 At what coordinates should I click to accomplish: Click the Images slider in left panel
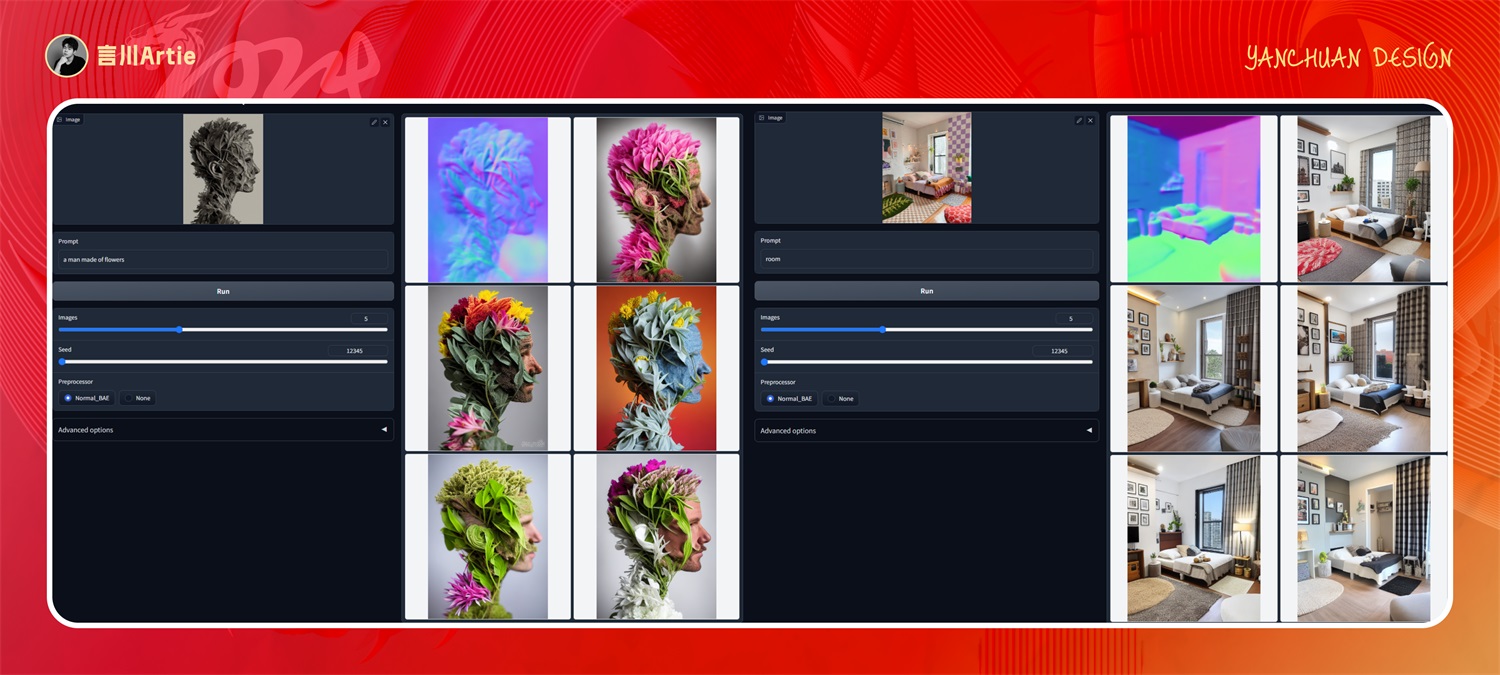(x=223, y=329)
